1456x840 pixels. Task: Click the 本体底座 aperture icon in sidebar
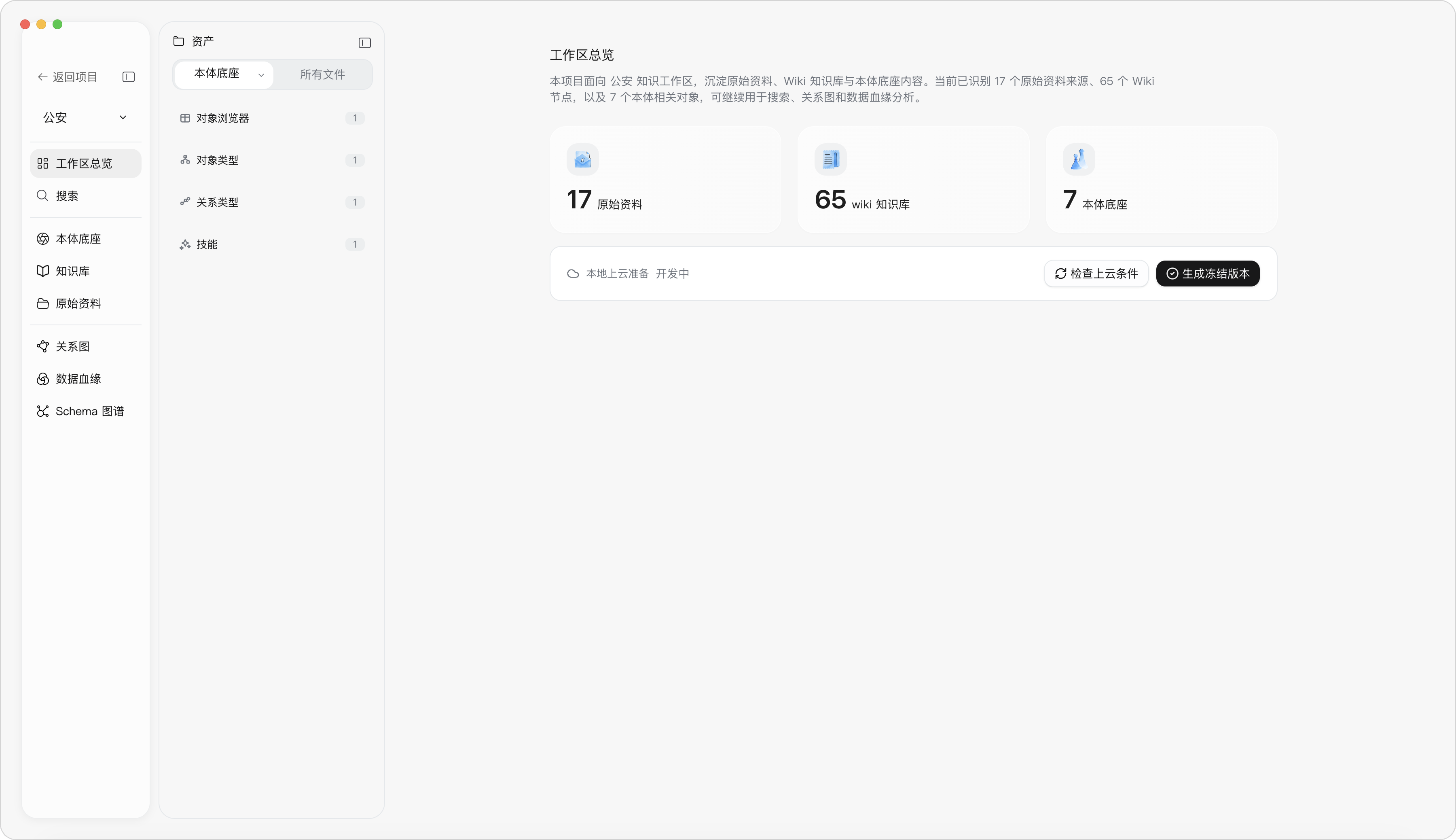43,239
